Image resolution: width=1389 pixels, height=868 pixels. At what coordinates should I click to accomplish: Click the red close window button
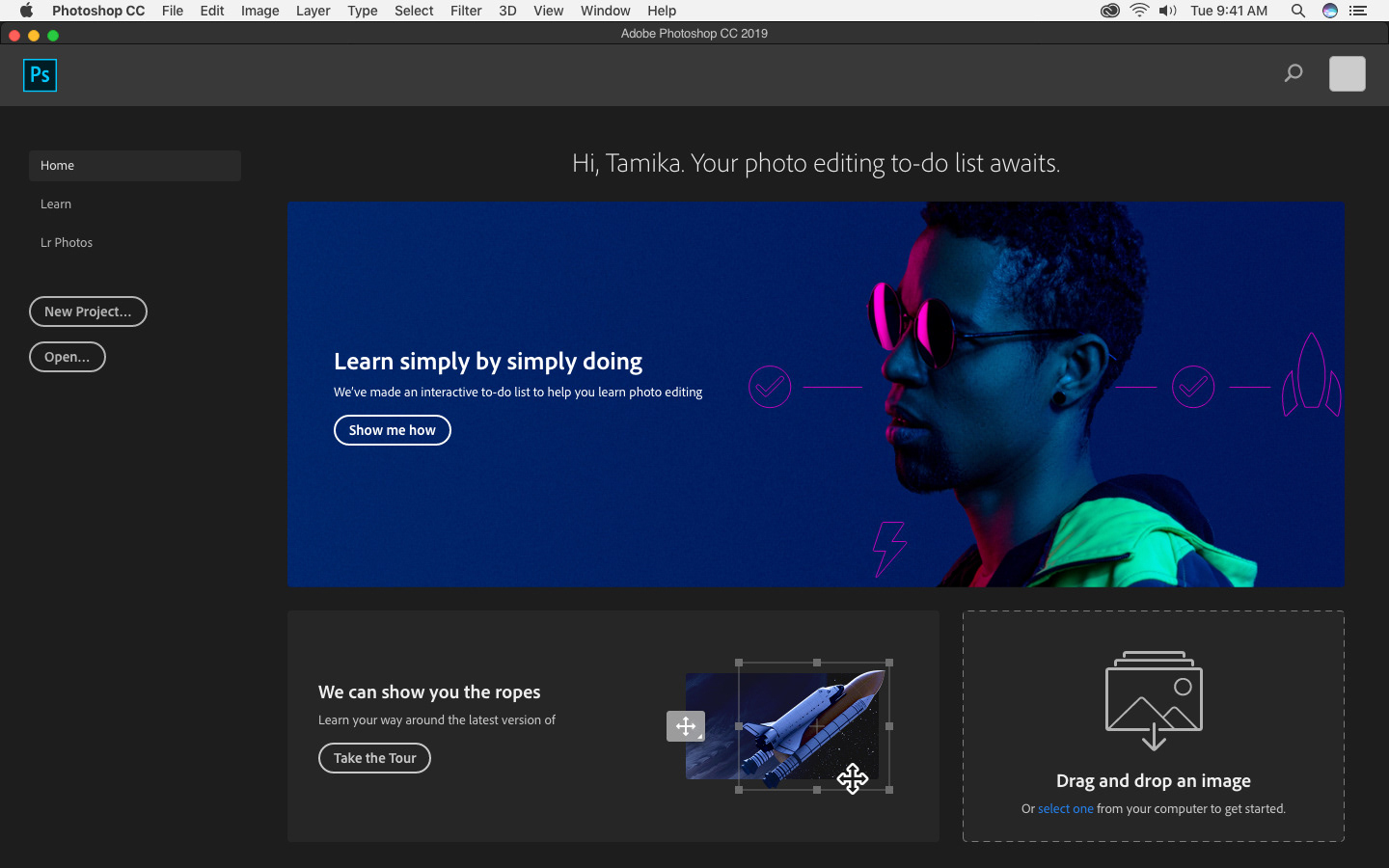[14, 36]
